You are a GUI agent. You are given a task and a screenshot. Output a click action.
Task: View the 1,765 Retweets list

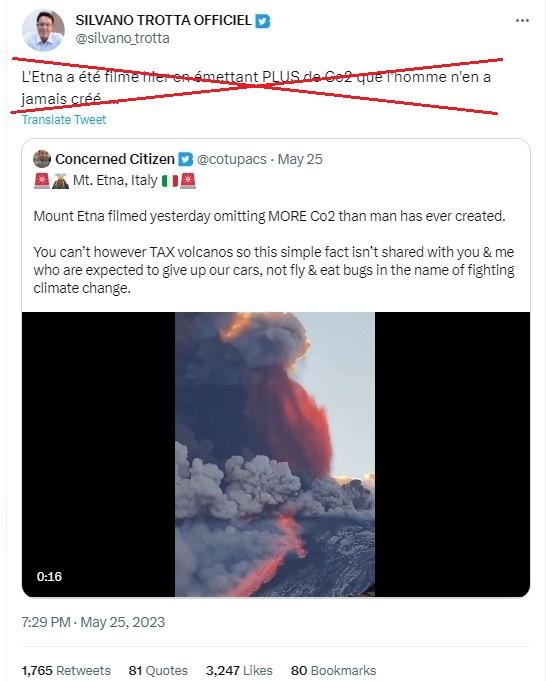(x=66, y=670)
